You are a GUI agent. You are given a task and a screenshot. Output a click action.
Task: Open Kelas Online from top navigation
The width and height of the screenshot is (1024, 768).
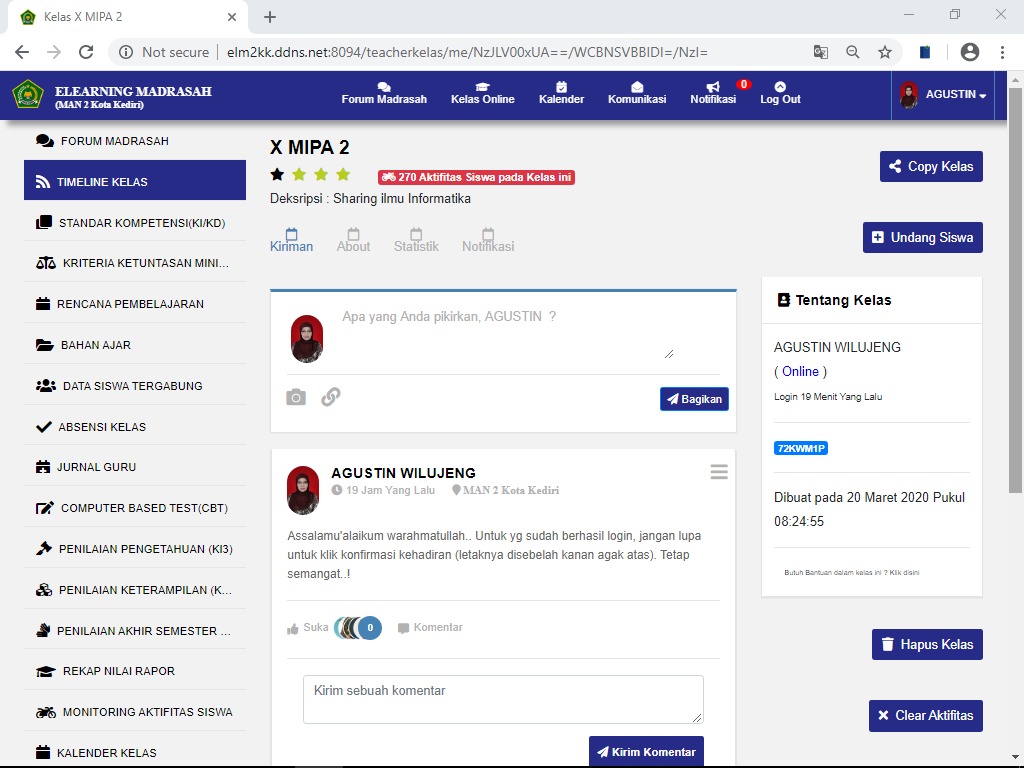(482, 88)
